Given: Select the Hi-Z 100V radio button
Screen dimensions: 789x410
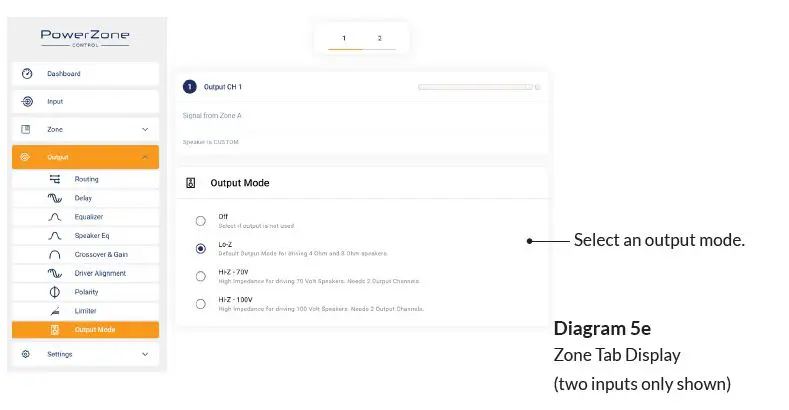Looking at the screenshot, I should [x=201, y=303].
